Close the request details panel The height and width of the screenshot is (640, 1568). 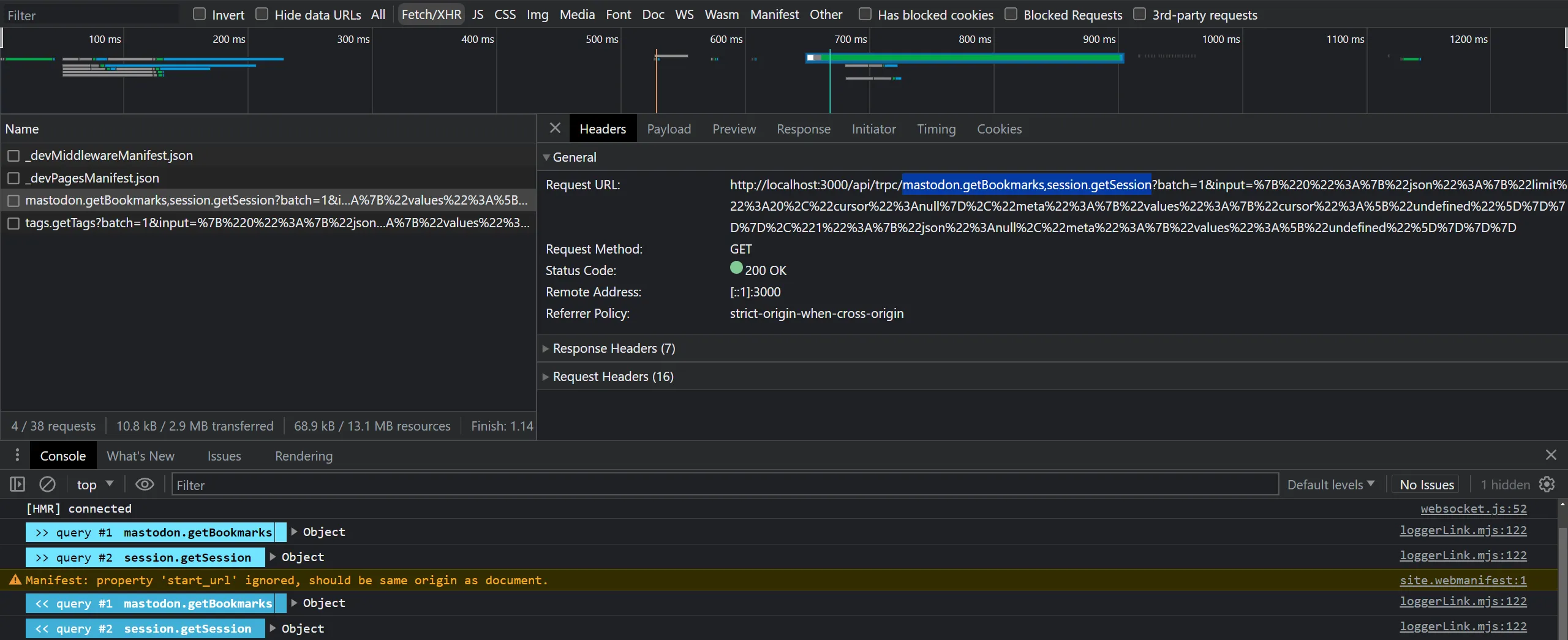[x=555, y=128]
